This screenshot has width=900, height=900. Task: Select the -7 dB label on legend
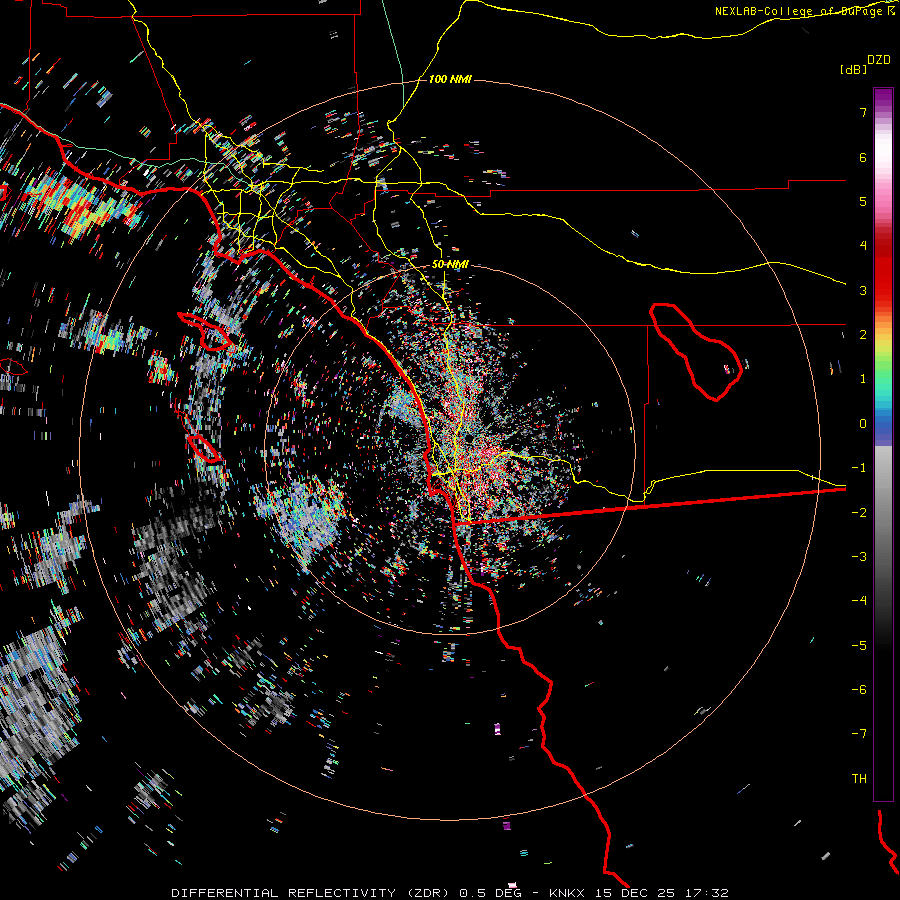(859, 734)
